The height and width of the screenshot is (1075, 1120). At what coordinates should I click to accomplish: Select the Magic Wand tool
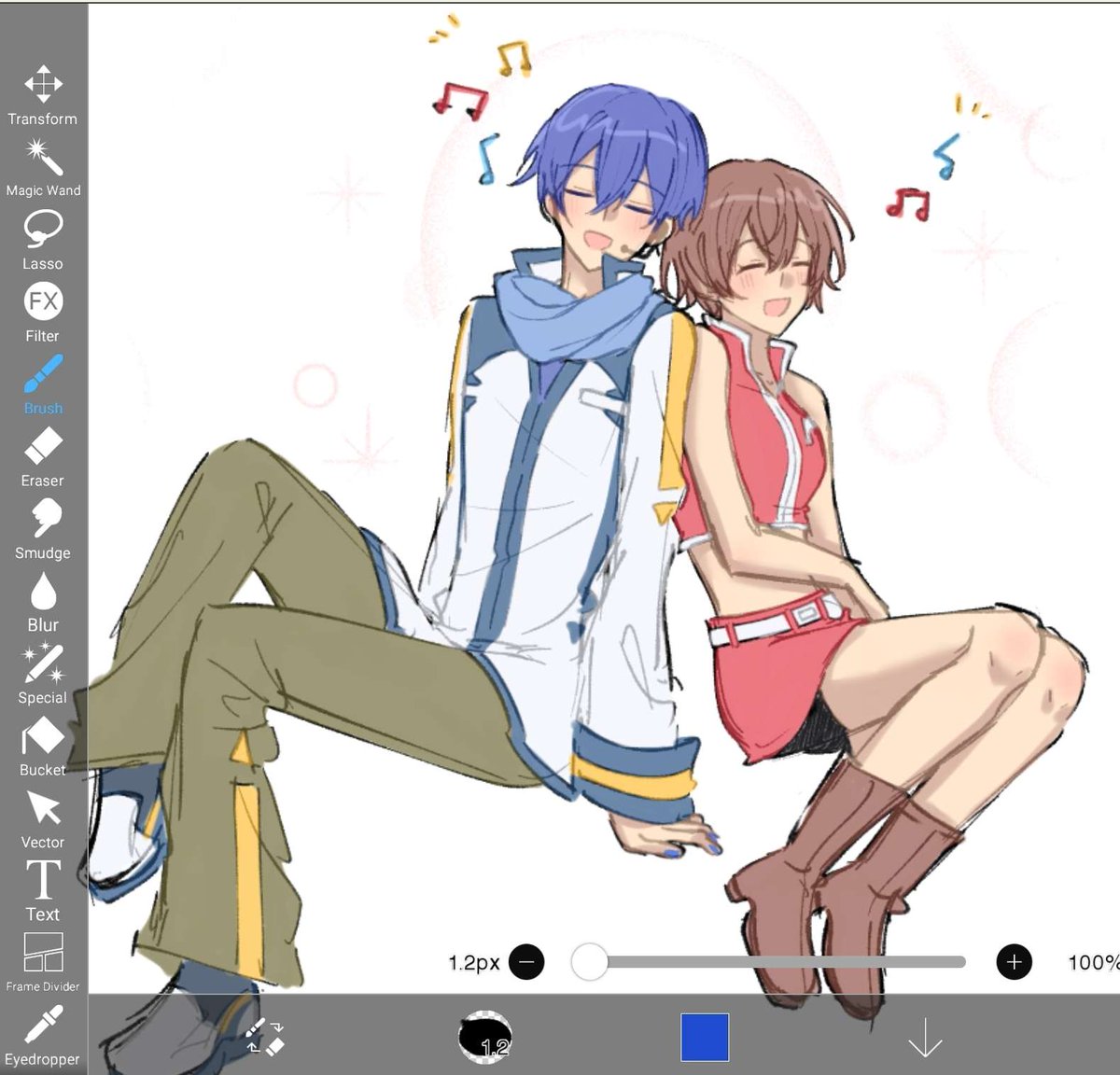(x=43, y=167)
